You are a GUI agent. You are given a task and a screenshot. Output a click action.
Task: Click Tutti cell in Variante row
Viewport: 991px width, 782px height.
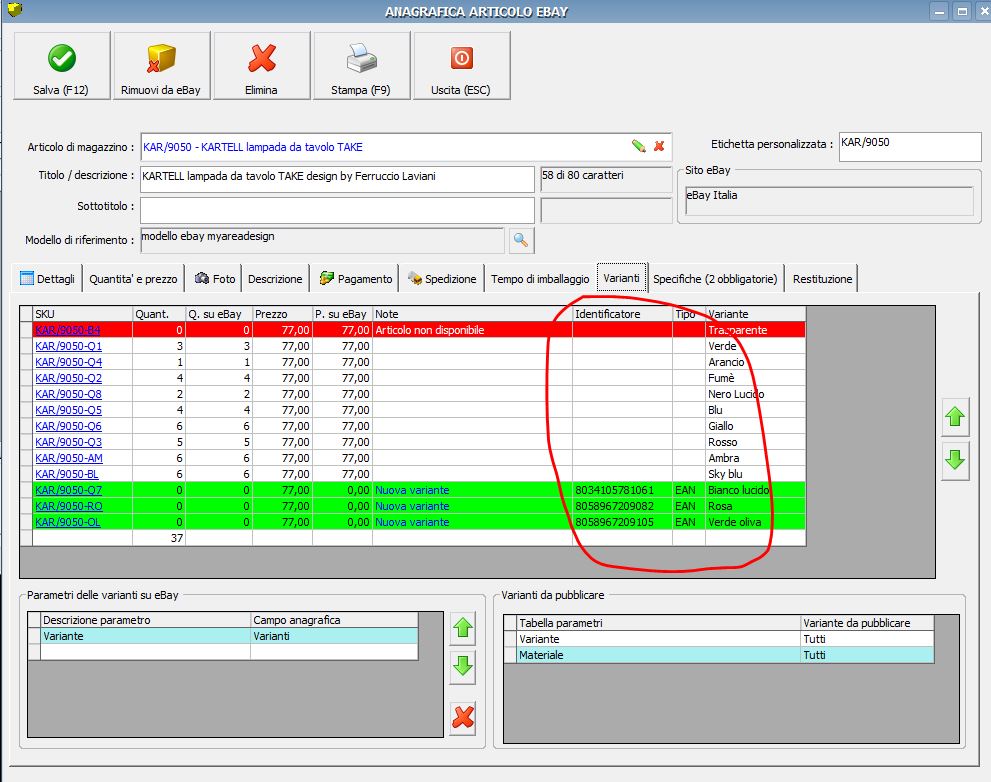click(x=867, y=639)
